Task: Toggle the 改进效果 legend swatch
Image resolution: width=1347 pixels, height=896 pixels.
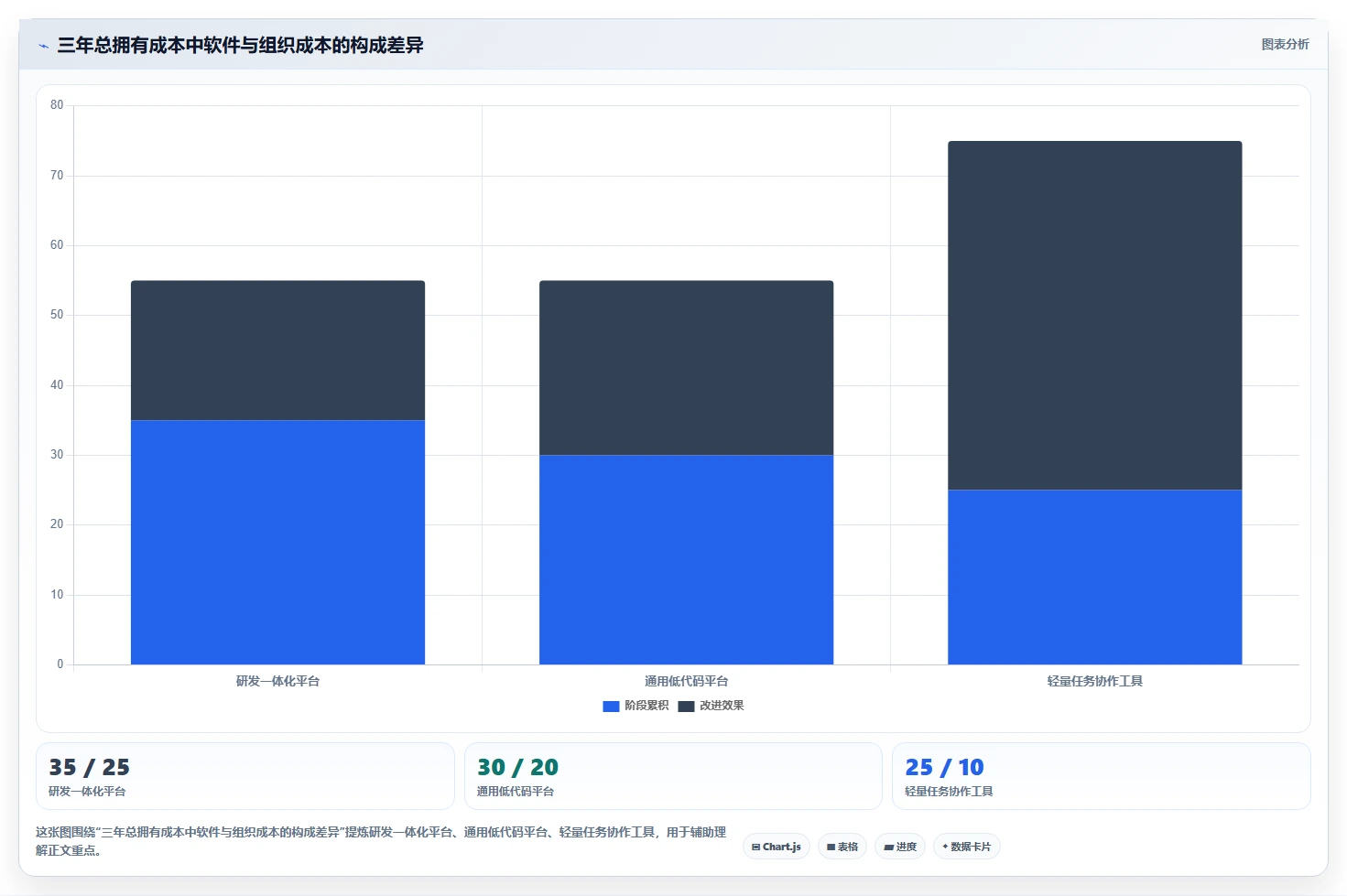Action: (686, 706)
